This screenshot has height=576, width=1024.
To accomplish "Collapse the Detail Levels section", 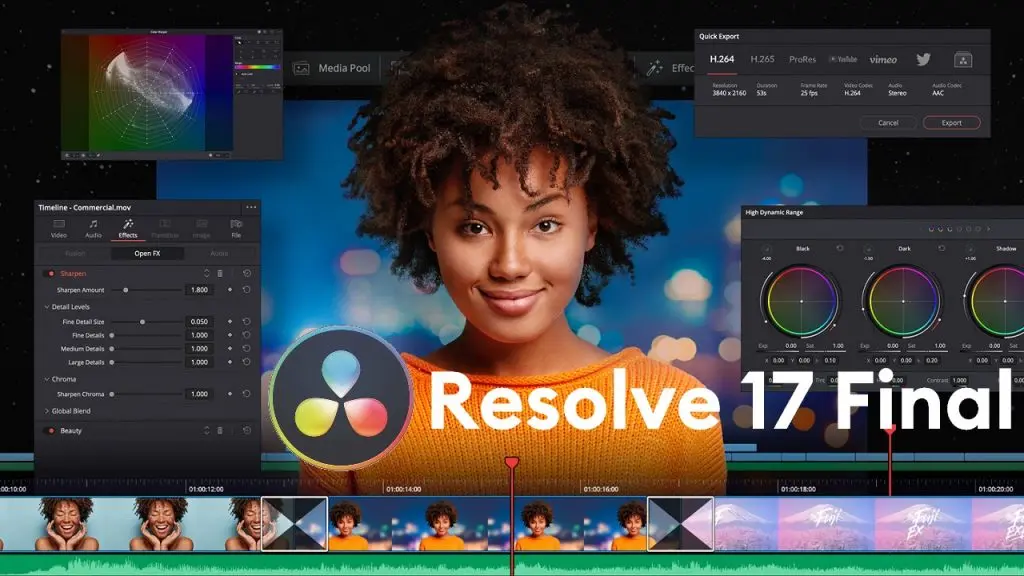I will (47, 307).
